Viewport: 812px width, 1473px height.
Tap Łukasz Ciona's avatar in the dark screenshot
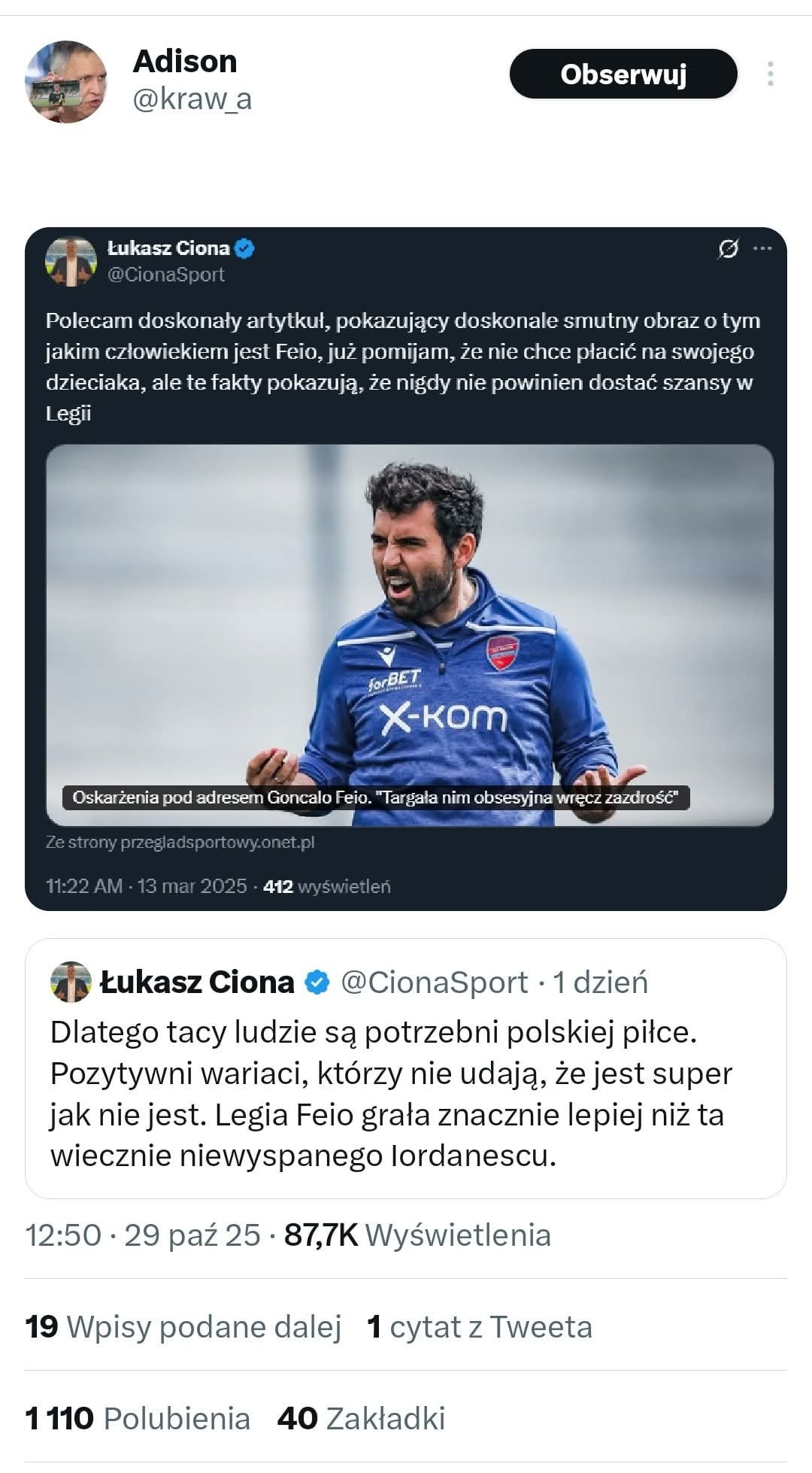pyautogui.click(x=71, y=262)
